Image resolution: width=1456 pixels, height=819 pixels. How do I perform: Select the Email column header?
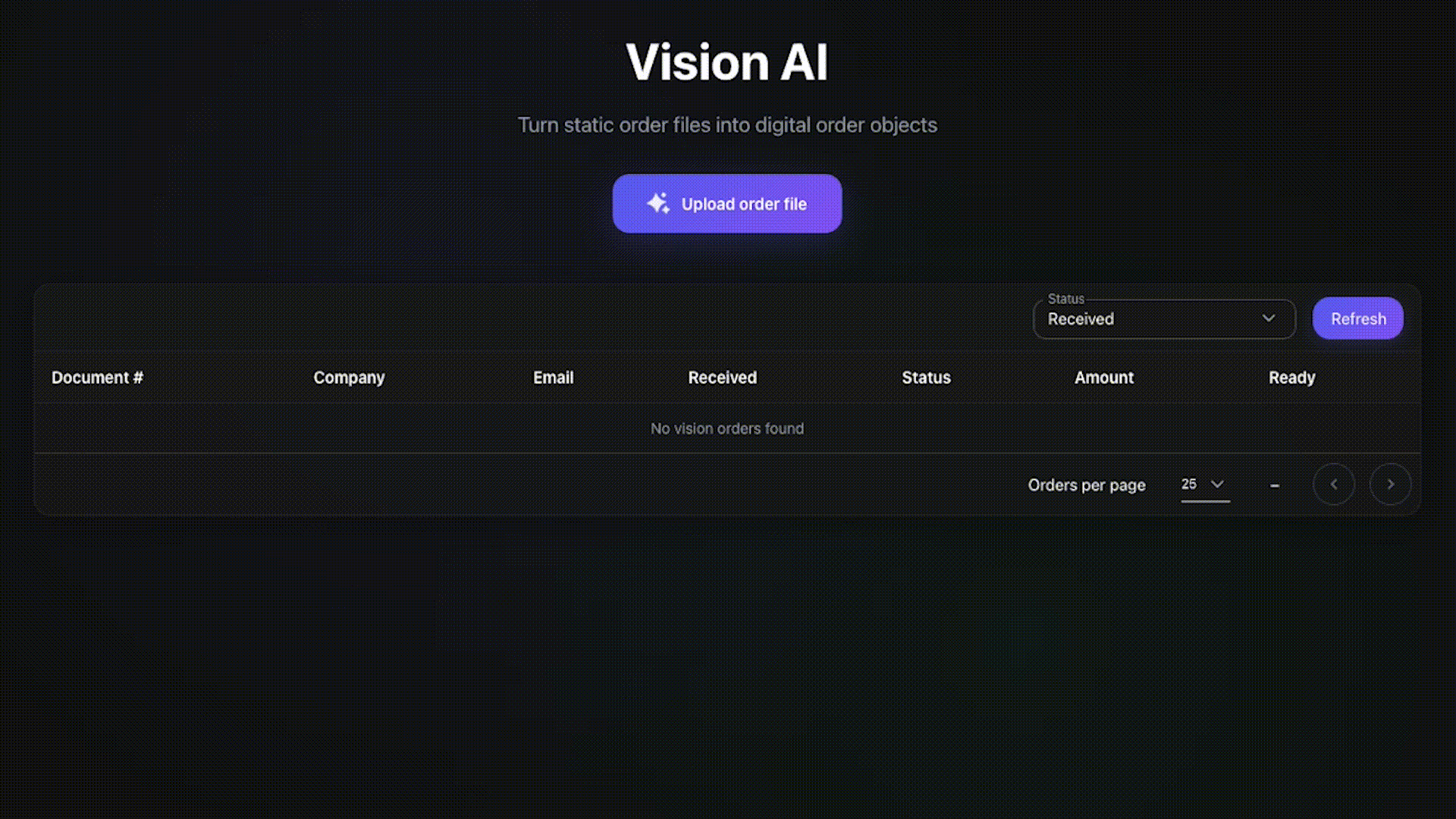point(553,377)
